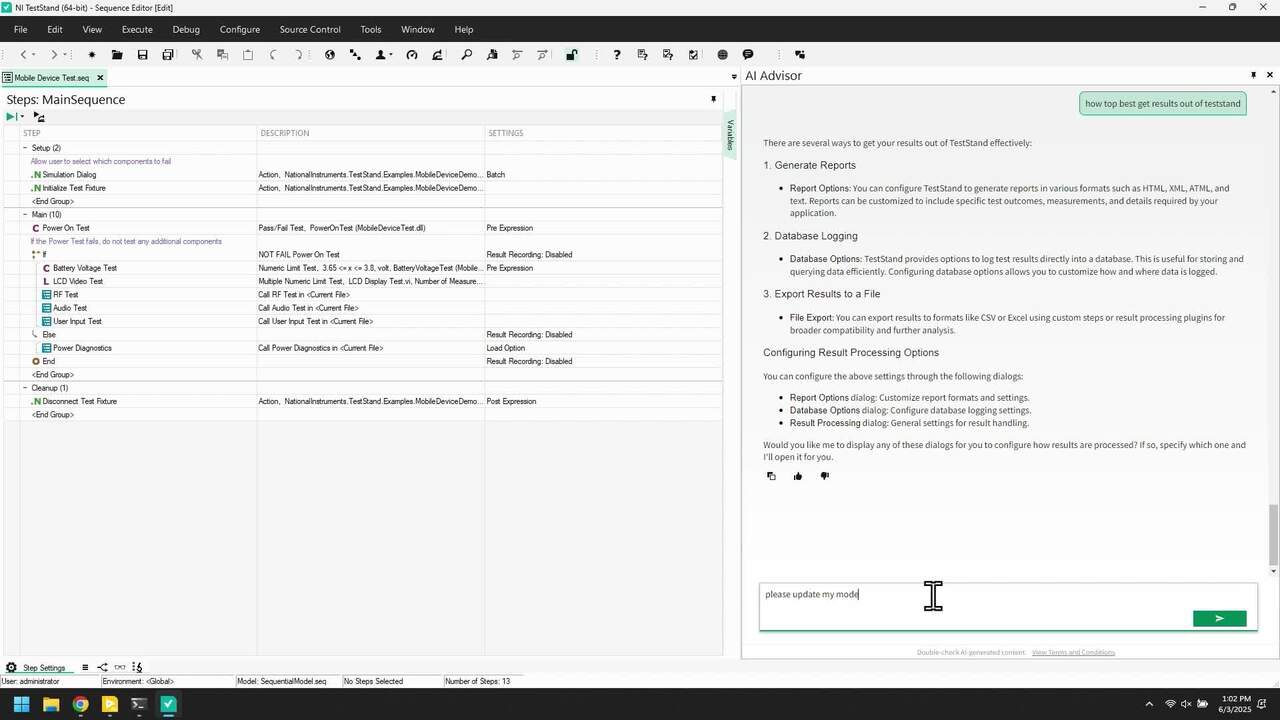
Task: Give the AI response a thumbs down
Action: [824, 476]
